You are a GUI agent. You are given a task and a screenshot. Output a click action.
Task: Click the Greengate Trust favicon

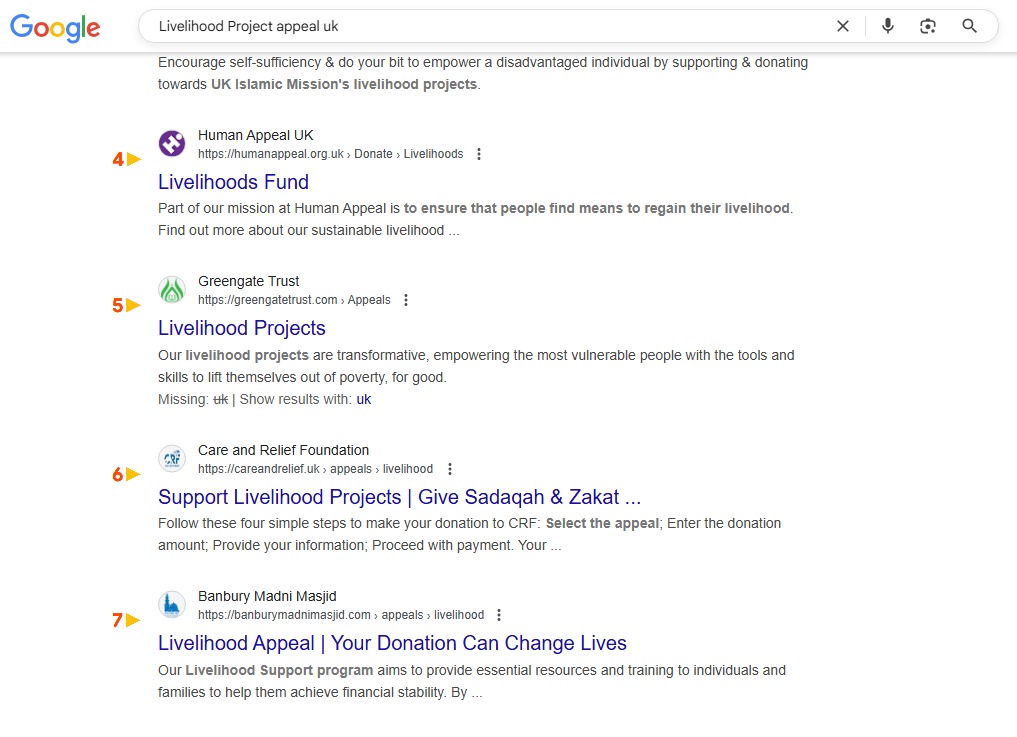172,290
